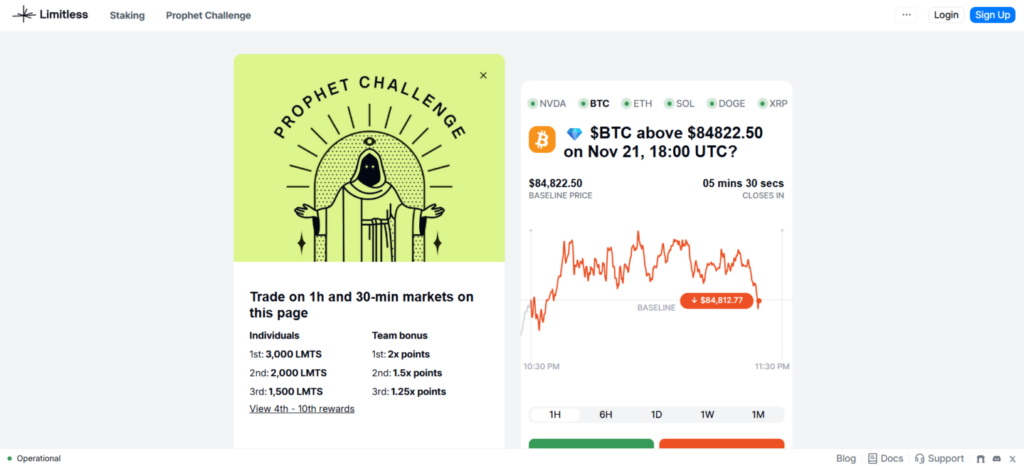Viewport: 1024px width, 466px height.
Task: Close the Prophet Challenge promo card
Action: tap(483, 75)
